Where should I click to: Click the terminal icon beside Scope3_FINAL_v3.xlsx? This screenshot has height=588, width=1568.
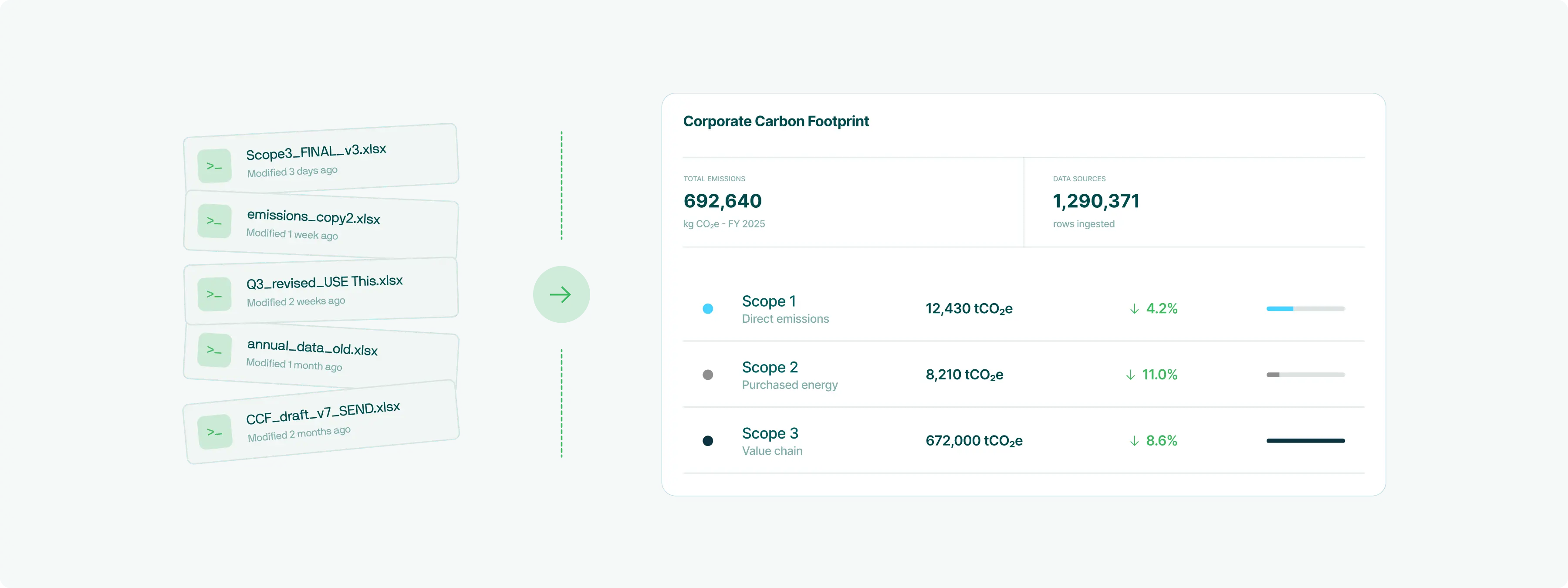tap(214, 166)
